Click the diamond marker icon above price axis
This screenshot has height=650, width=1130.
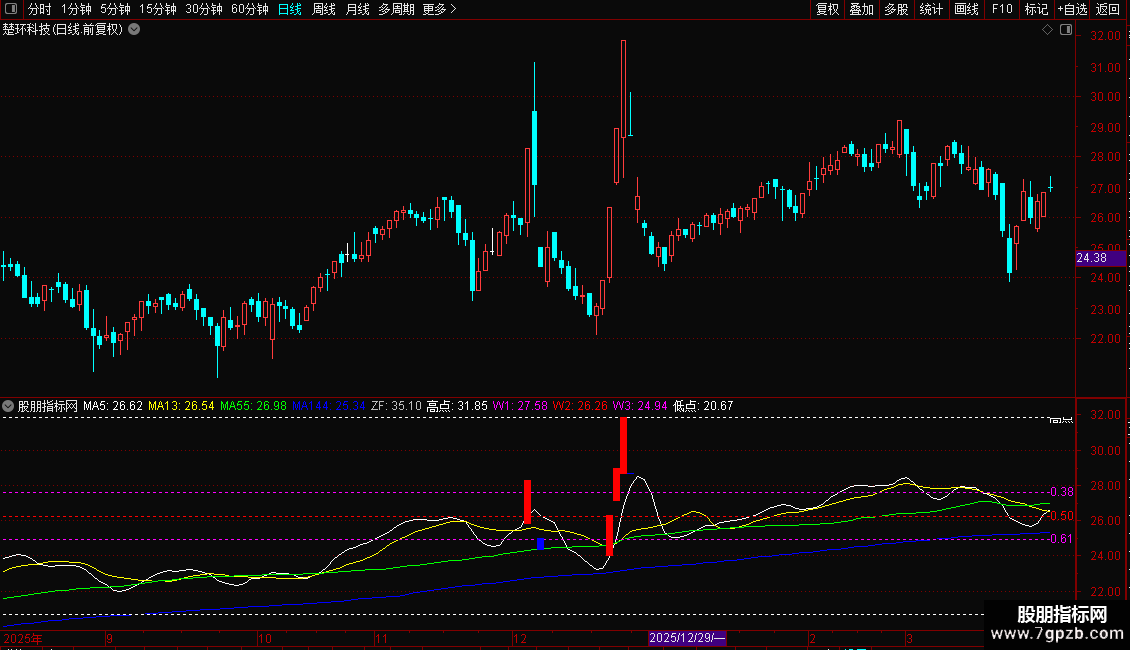click(x=1047, y=30)
